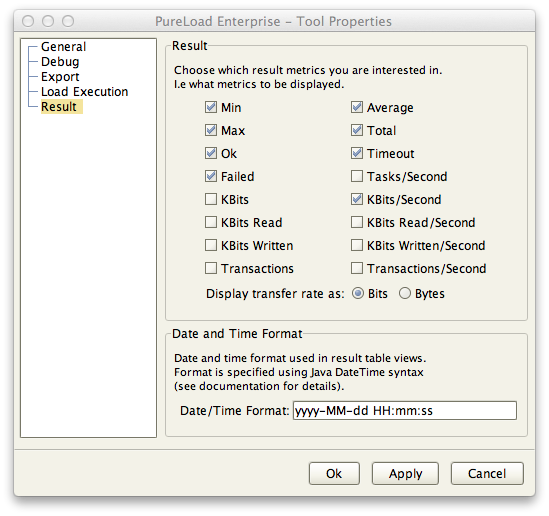Screen dimensions: 549x516
Task: Uncheck the Min metric checkbox
Action: pyautogui.click(x=211, y=107)
